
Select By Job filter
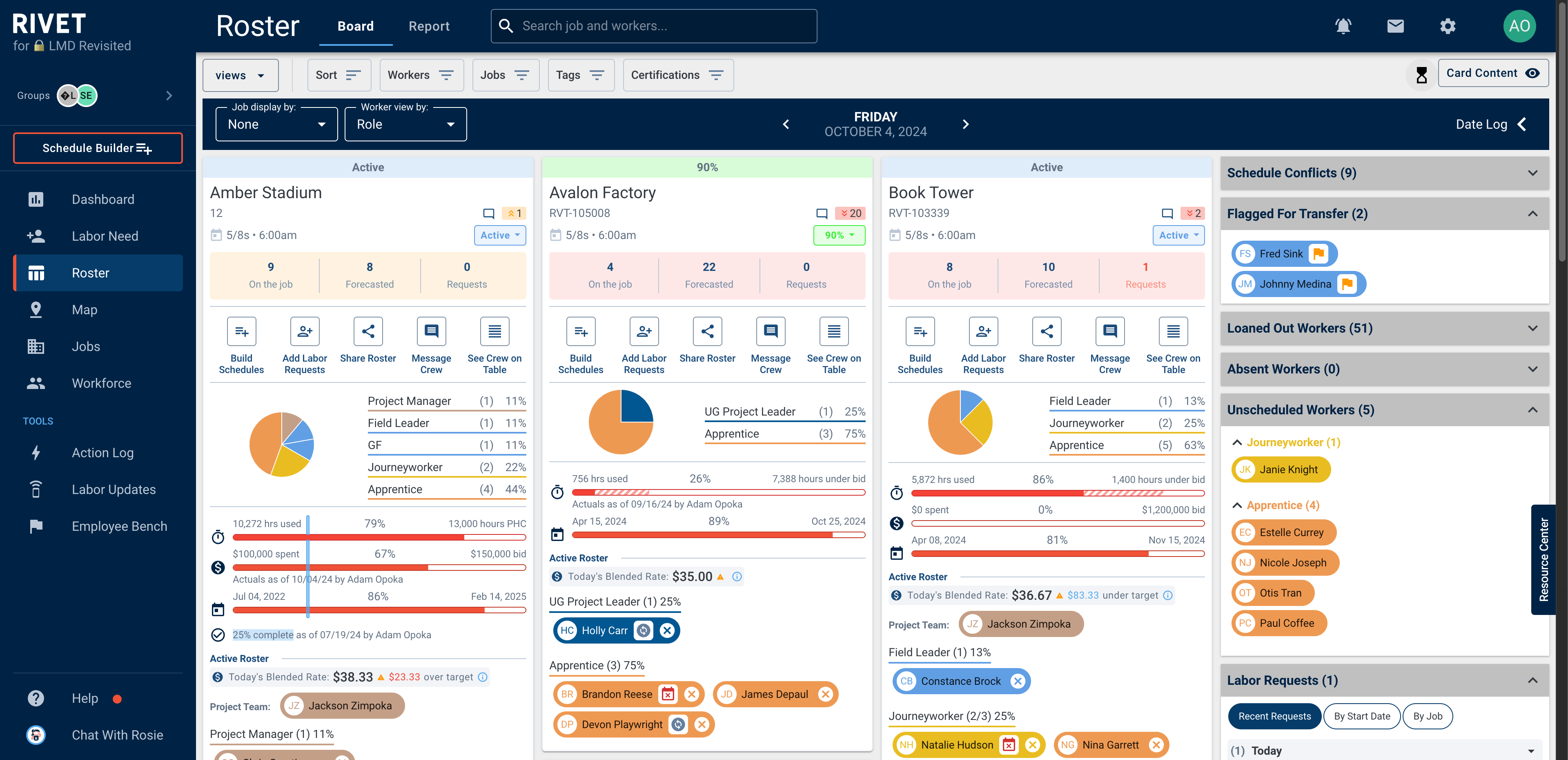click(1428, 716)
